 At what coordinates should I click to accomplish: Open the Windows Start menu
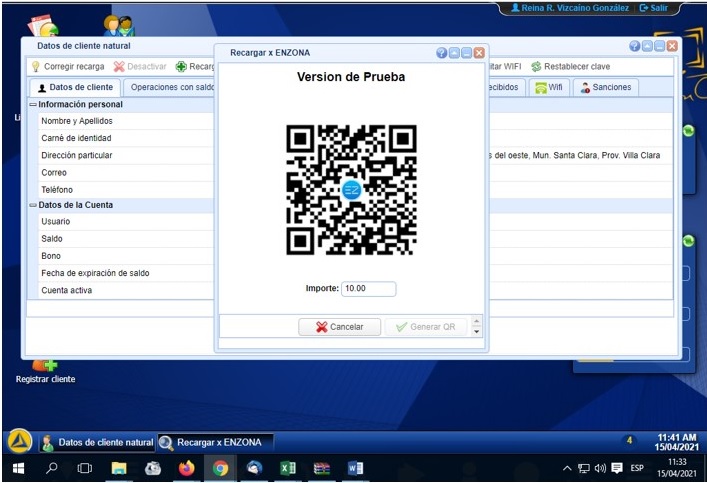click(x=18, y=469)
